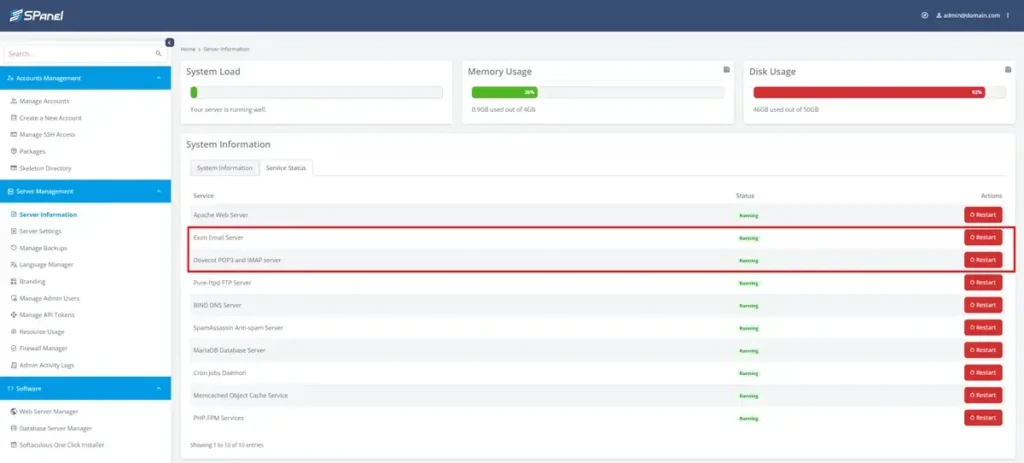Click Running badge for MariaDB Database Server
Screen dimensions: 1024x463
(748, 351)
